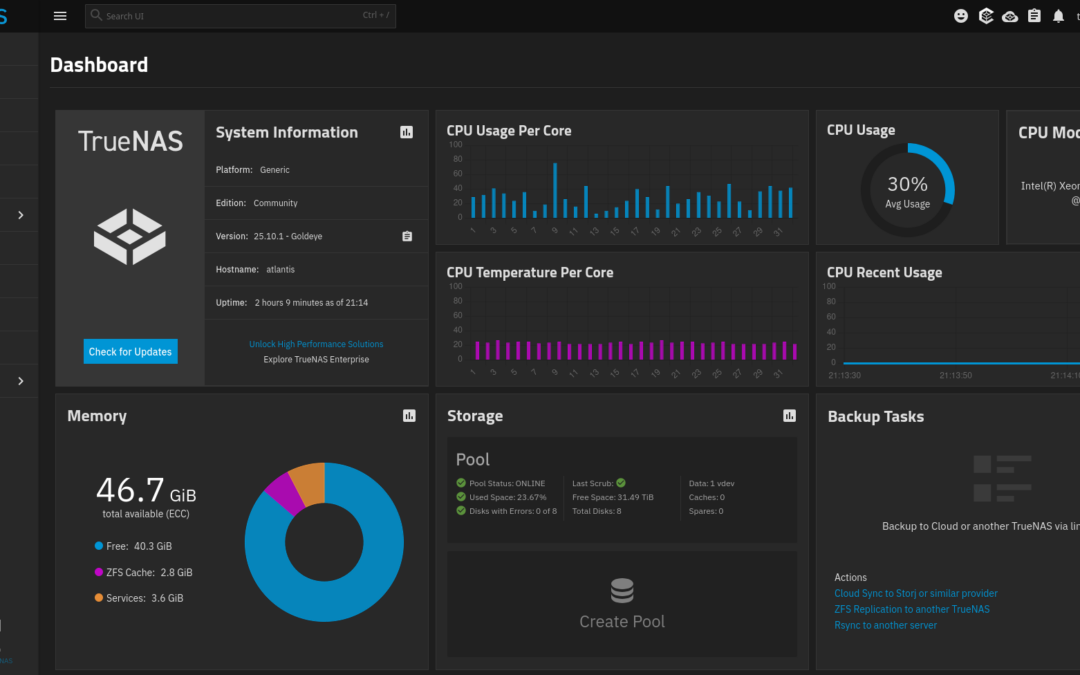Image resolution: width=1080 pixels, height=675 pixels.
Task: Click the Memory widget's bar-chart icon
Action: [409, 415]
